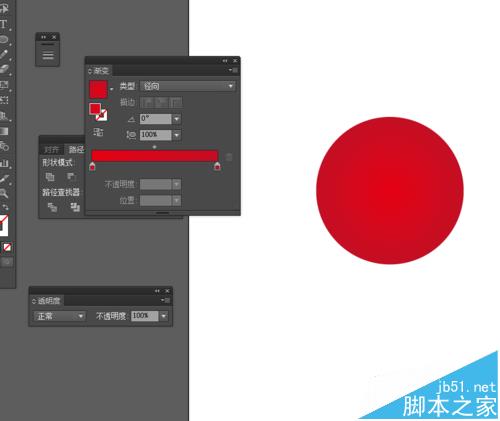Click the Unite shape mode icon
The image size is (500, 421).
pos(50,177)
